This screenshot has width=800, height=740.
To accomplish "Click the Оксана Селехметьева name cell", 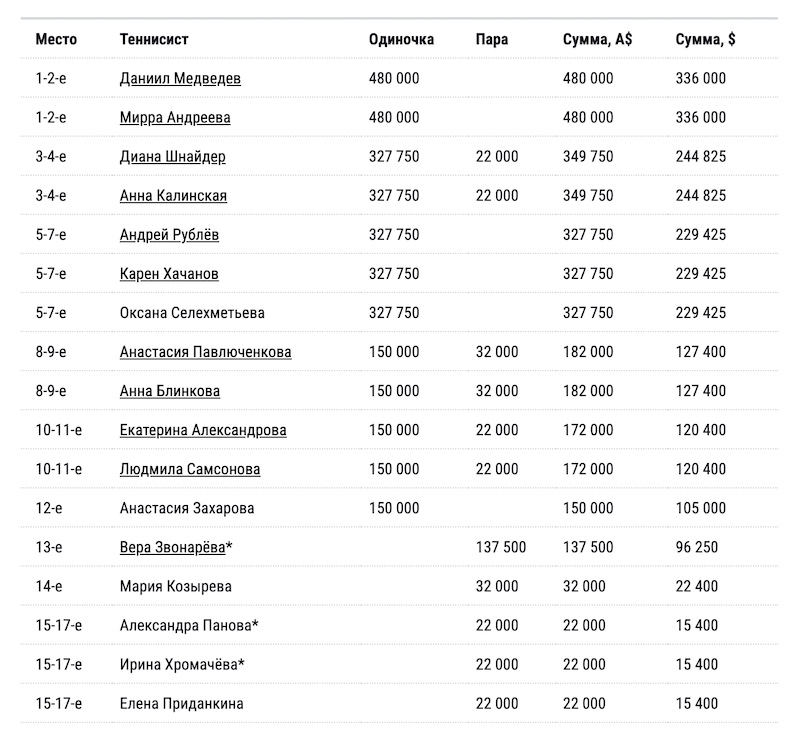I will pyautogui.click(x=192, y=313).
